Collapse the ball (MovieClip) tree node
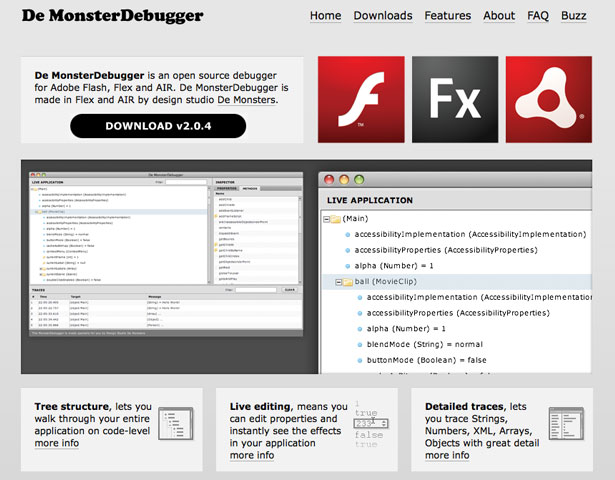615x480 pixels. tap(338, 282)
